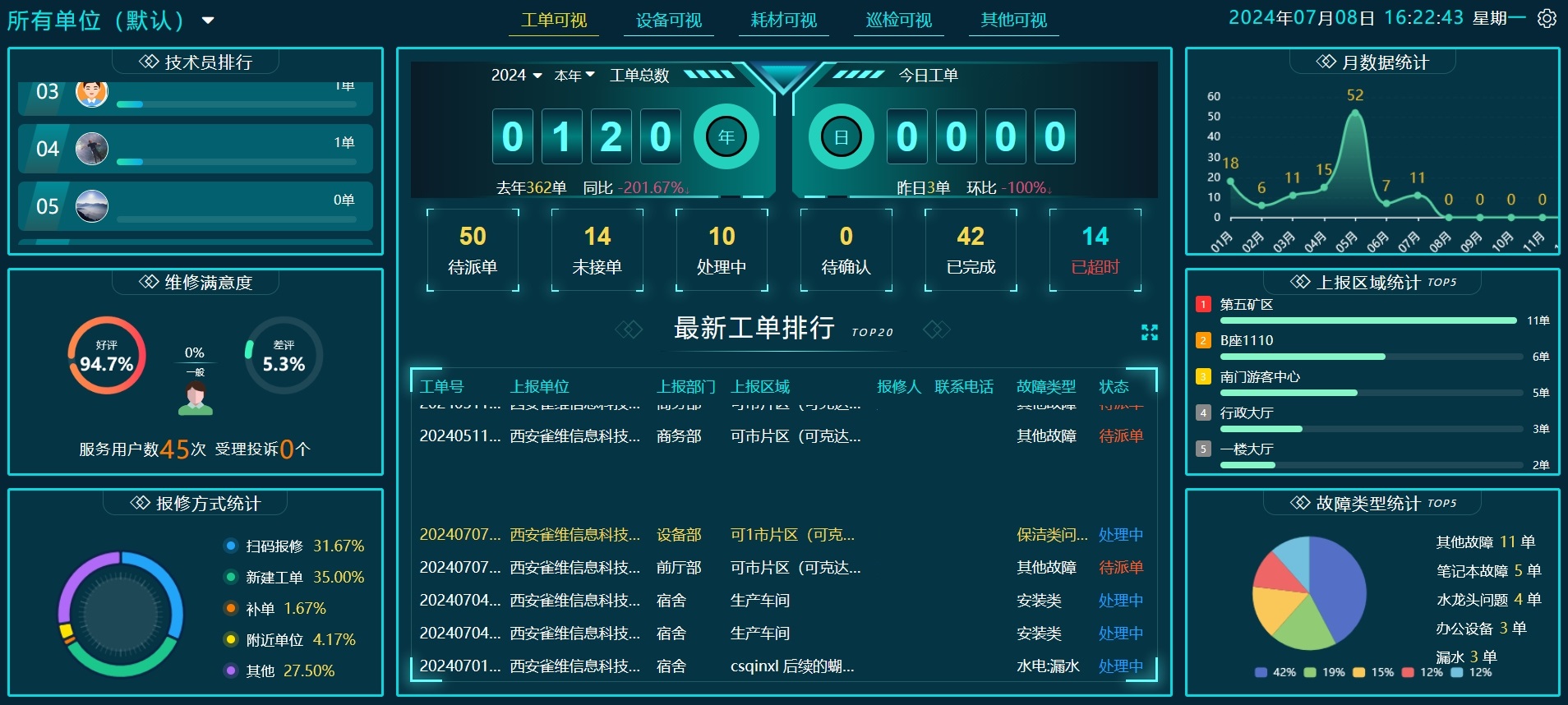1568x705 pixels.
Task: Open the 所有单位 (默认) unit dropdown
Action: (x=110, y=20)
